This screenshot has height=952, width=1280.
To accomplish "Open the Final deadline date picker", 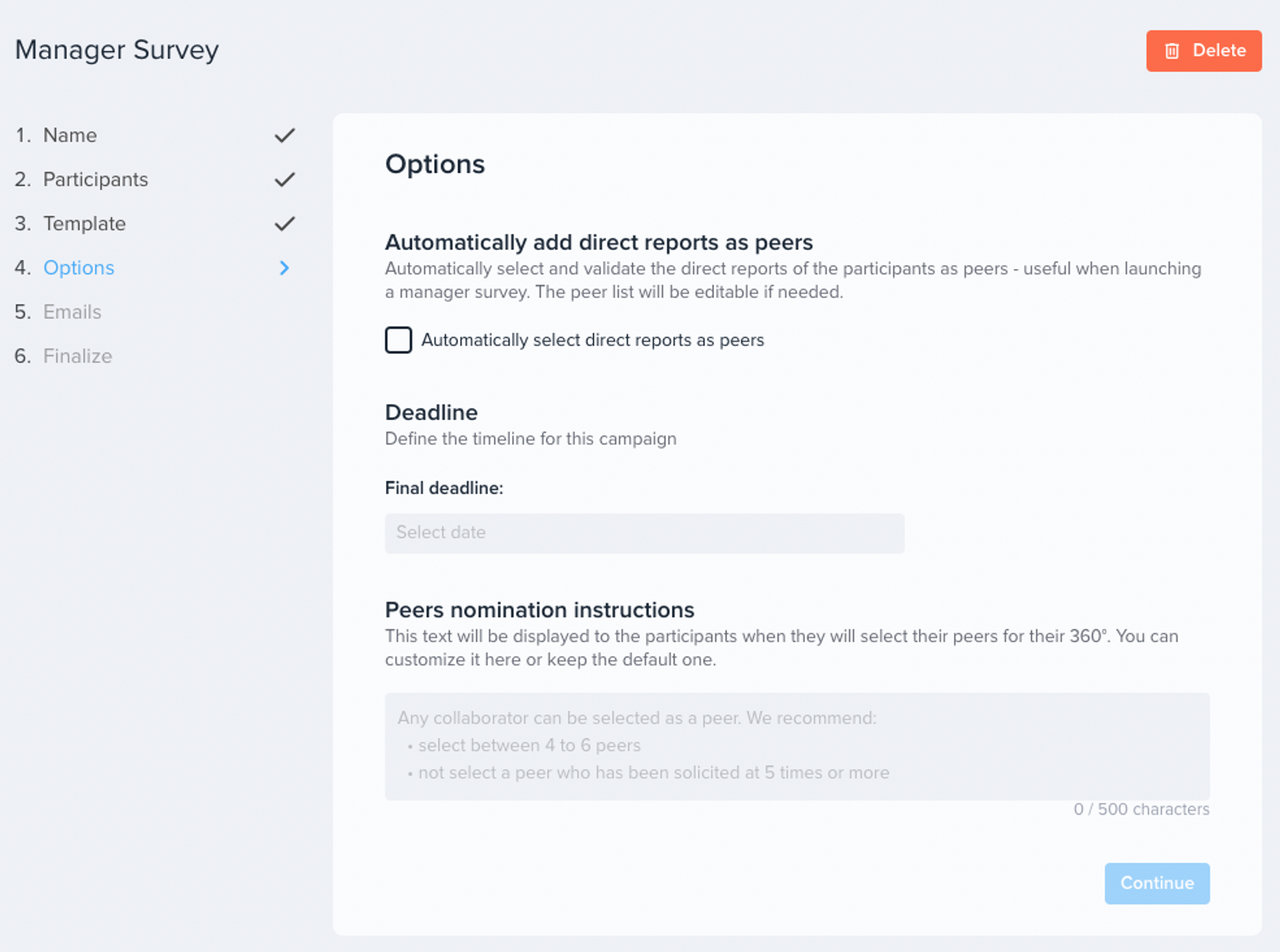I will coord(644,533).
